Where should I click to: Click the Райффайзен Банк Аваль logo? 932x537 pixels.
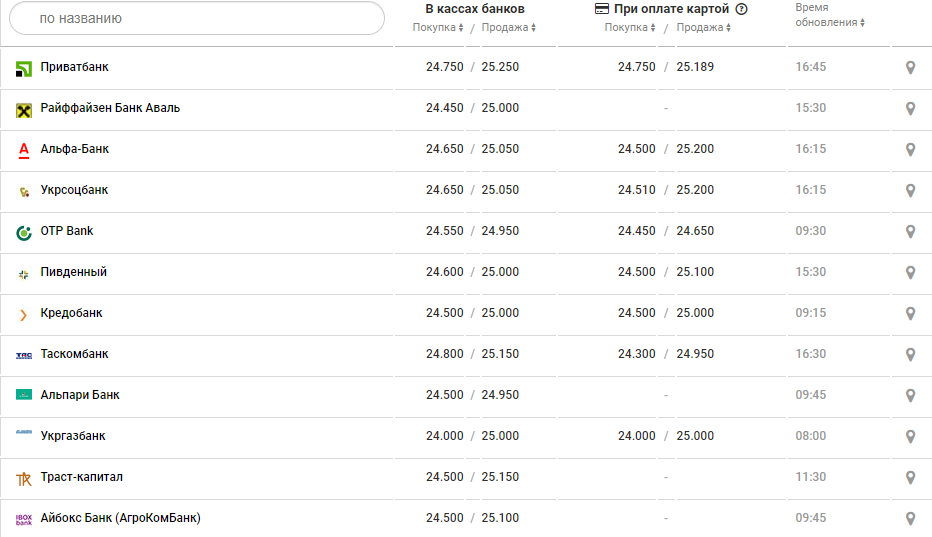[x=24, y=109]
